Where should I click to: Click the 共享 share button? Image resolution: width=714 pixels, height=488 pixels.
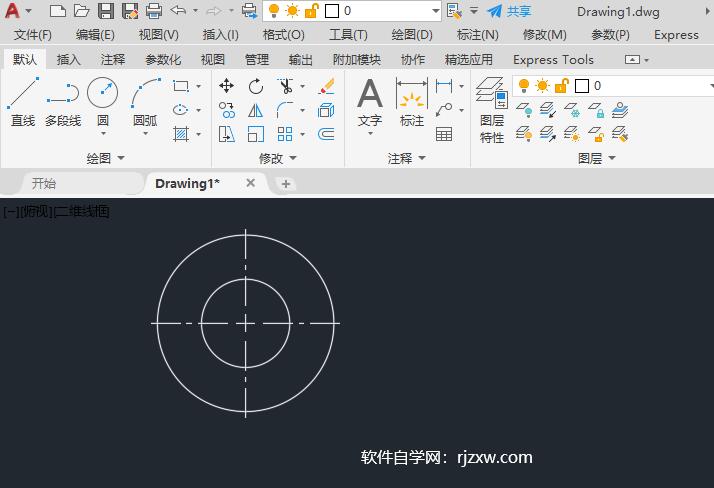click(x=509, y=11)
